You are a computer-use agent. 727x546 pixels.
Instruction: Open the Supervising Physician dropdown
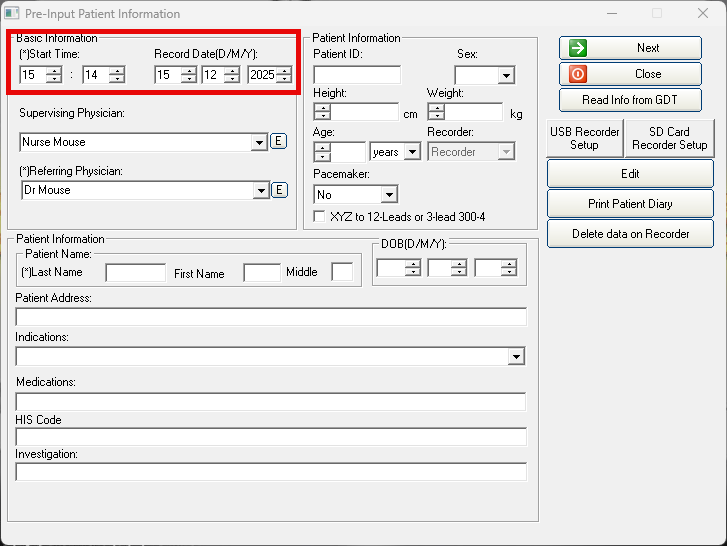260,143
